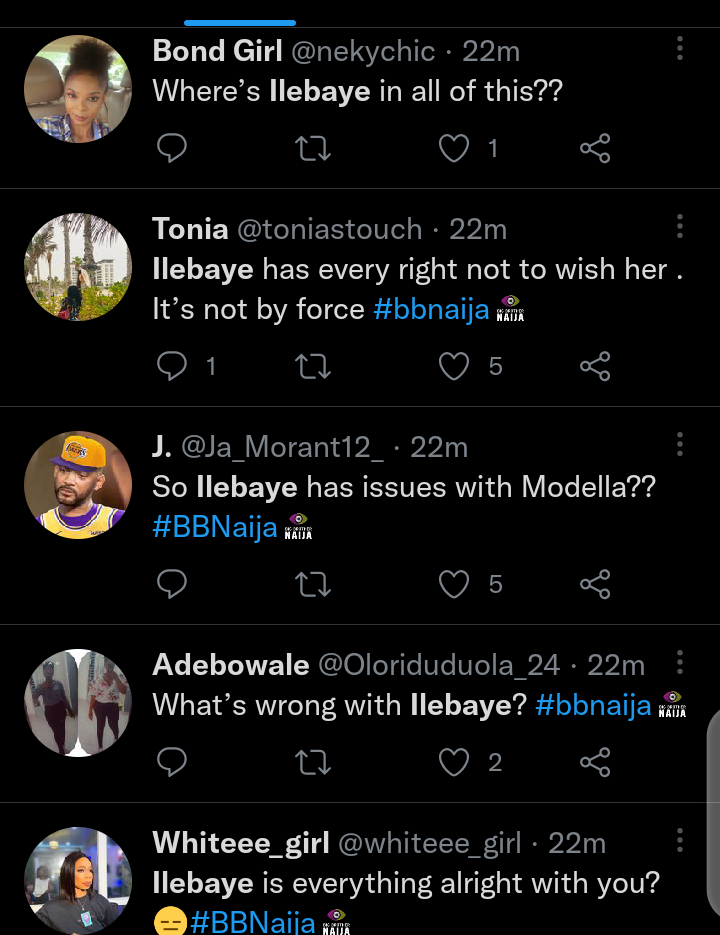Share J.'s tweet about Modella

[x=595, y=584]
